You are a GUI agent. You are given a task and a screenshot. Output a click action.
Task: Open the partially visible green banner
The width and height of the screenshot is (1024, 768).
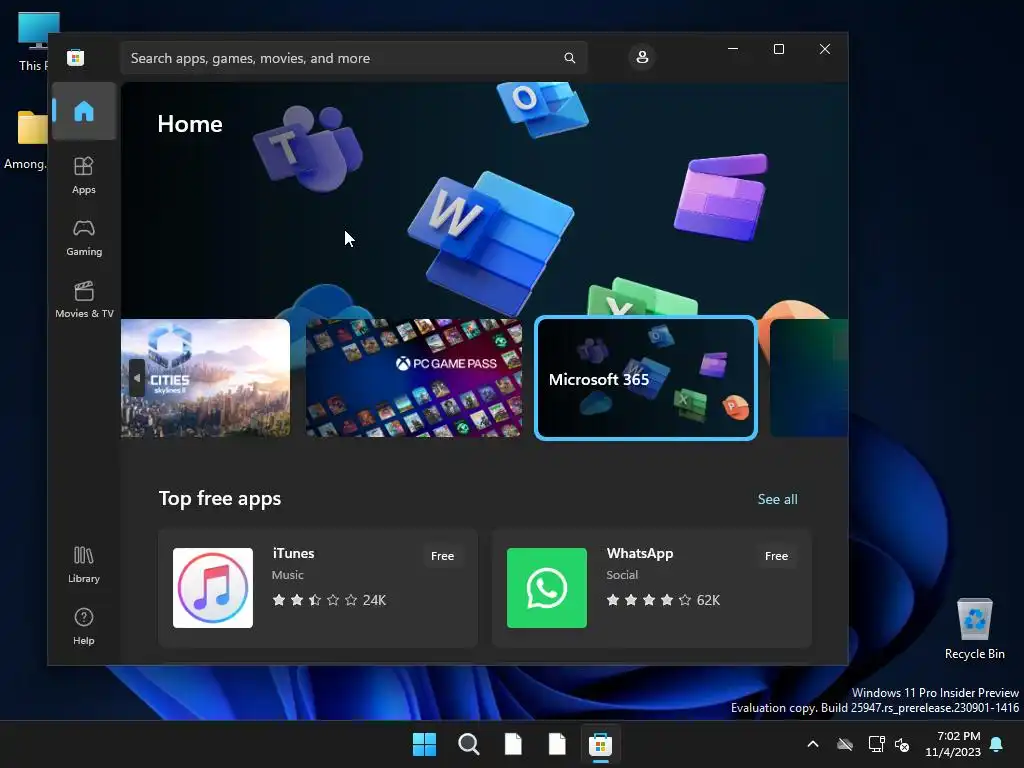(809, 377)
